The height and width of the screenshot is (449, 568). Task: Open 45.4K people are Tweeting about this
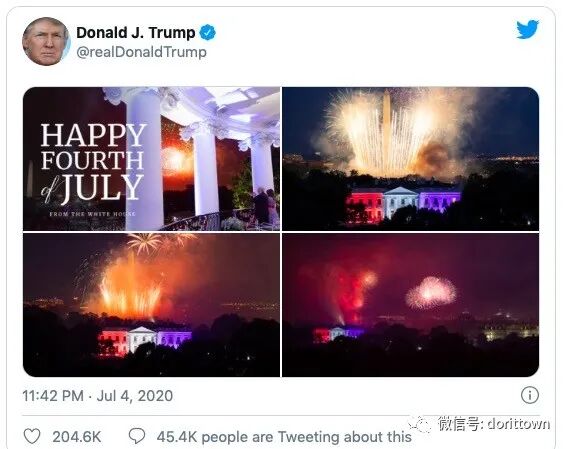point(284,437)
